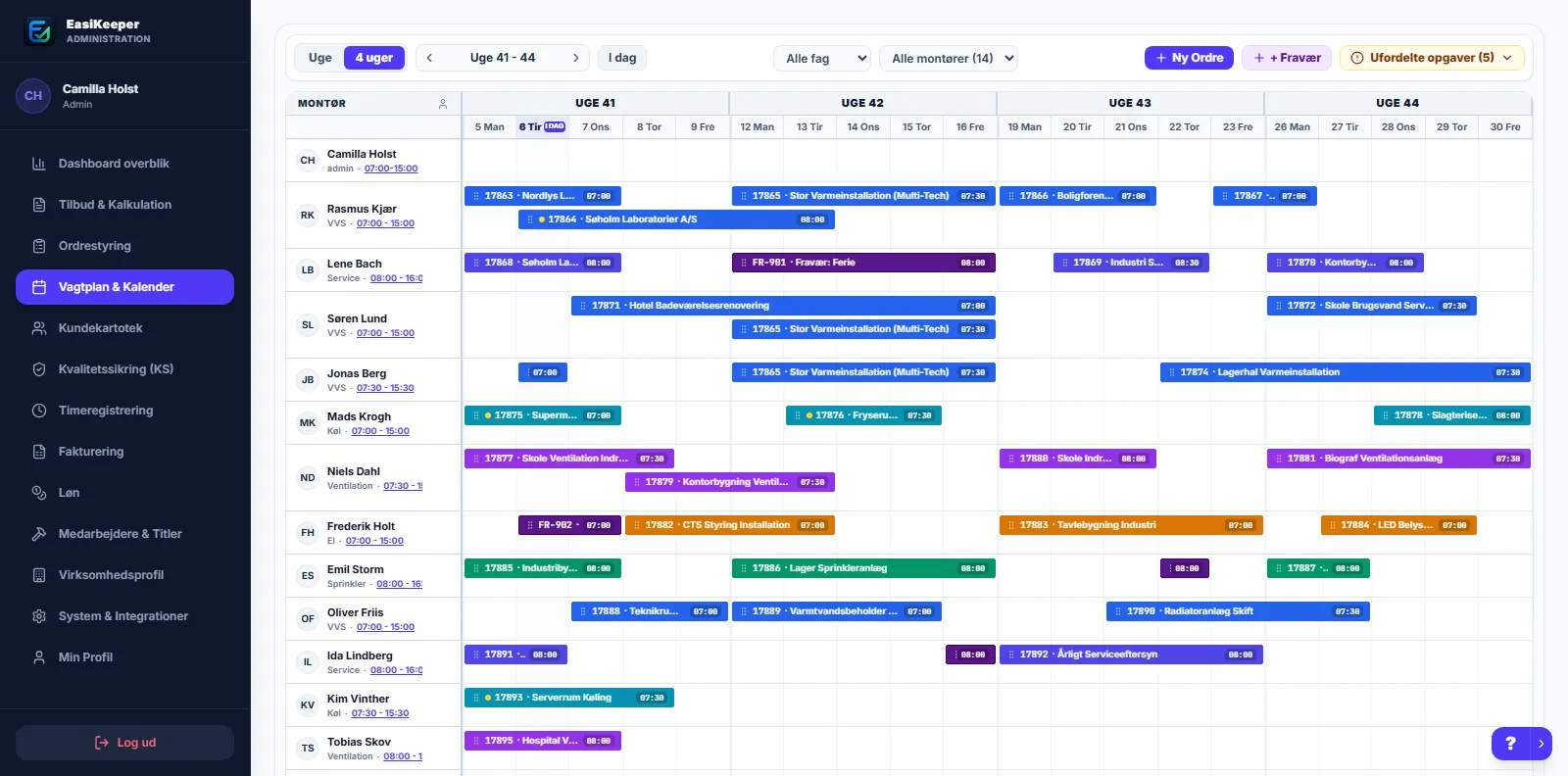Image resolution: width=1568 pixels, height=776 pixels.
Task: Click the Ny Ordre button
Action: point(1189,58)
